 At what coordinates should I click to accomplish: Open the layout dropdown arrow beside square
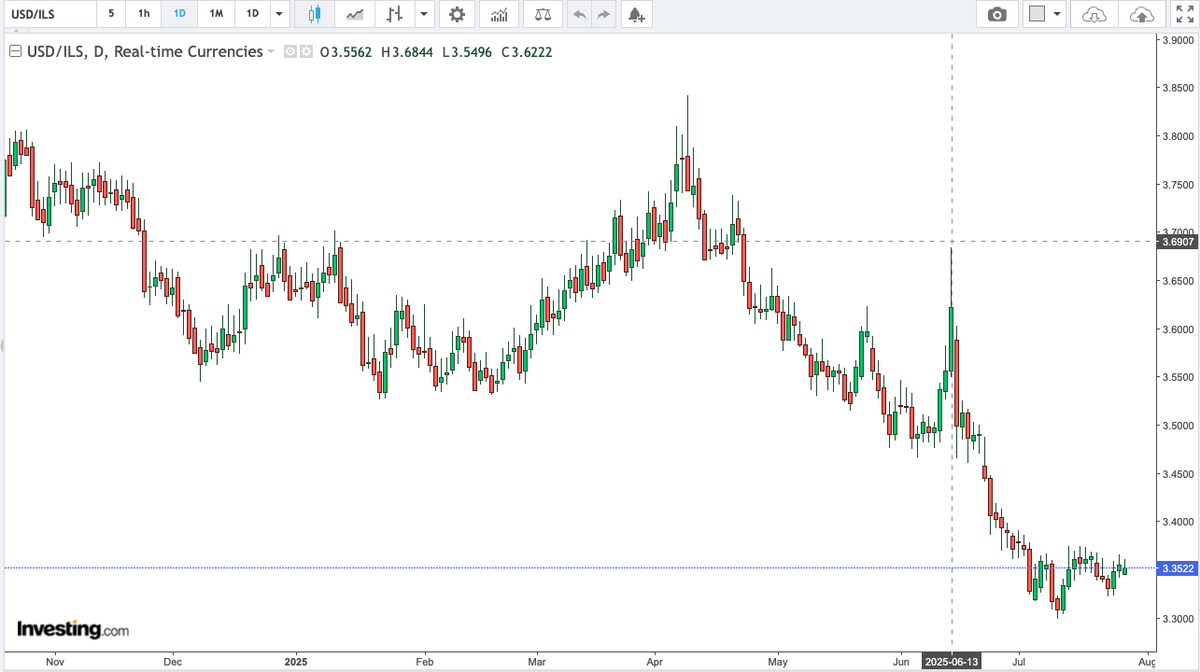tap(1058, 14)
